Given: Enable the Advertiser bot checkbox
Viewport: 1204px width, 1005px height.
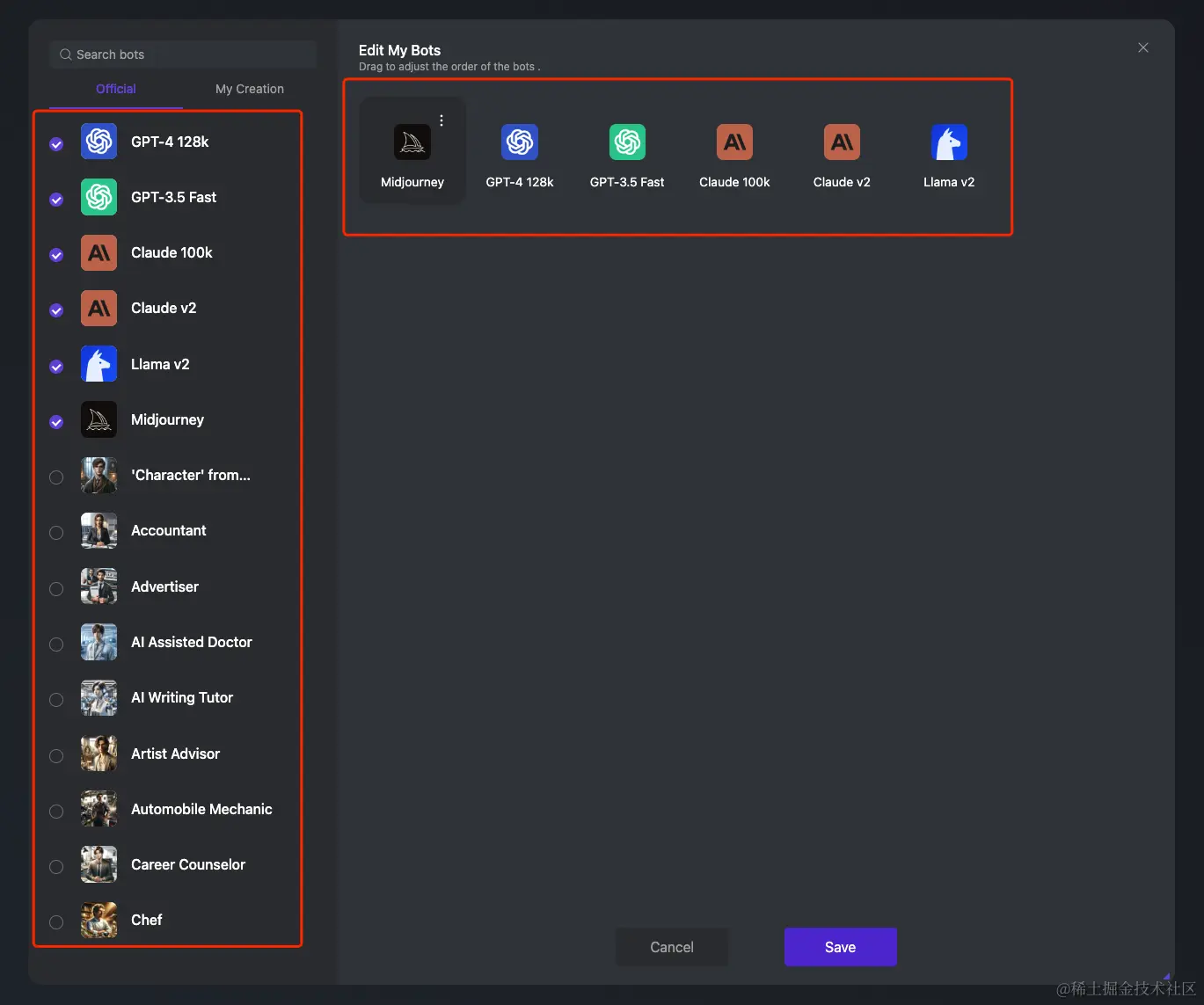Looking at the screenshot, I should pos(56,589).
